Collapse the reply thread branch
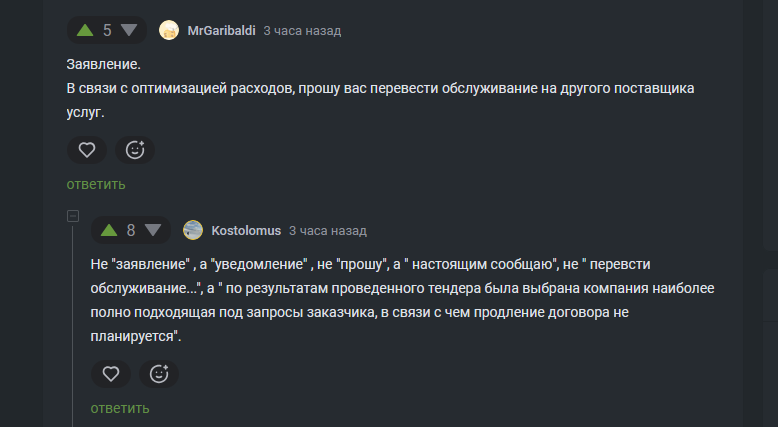Image resolution: width=778 pixels, height=427 pixels. coord(72,216)
